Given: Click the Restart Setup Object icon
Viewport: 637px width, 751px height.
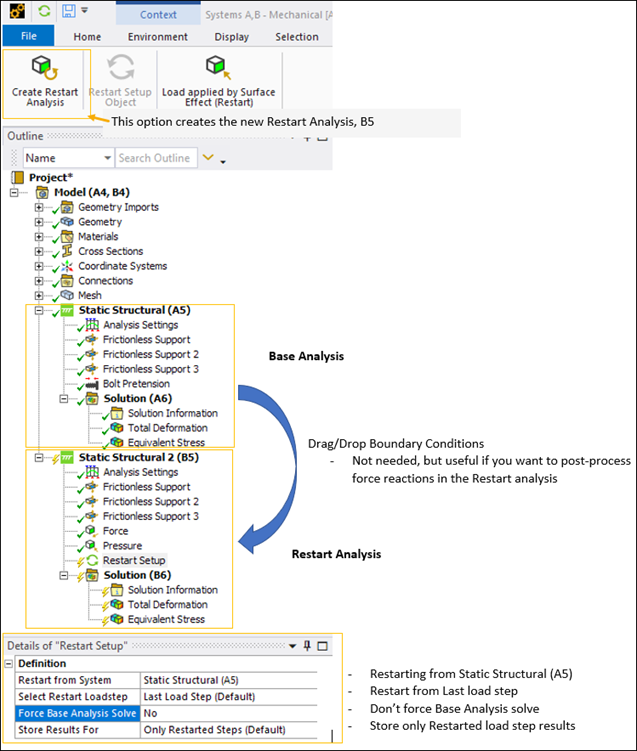Looking at the screenshot, I should (120, 67).
